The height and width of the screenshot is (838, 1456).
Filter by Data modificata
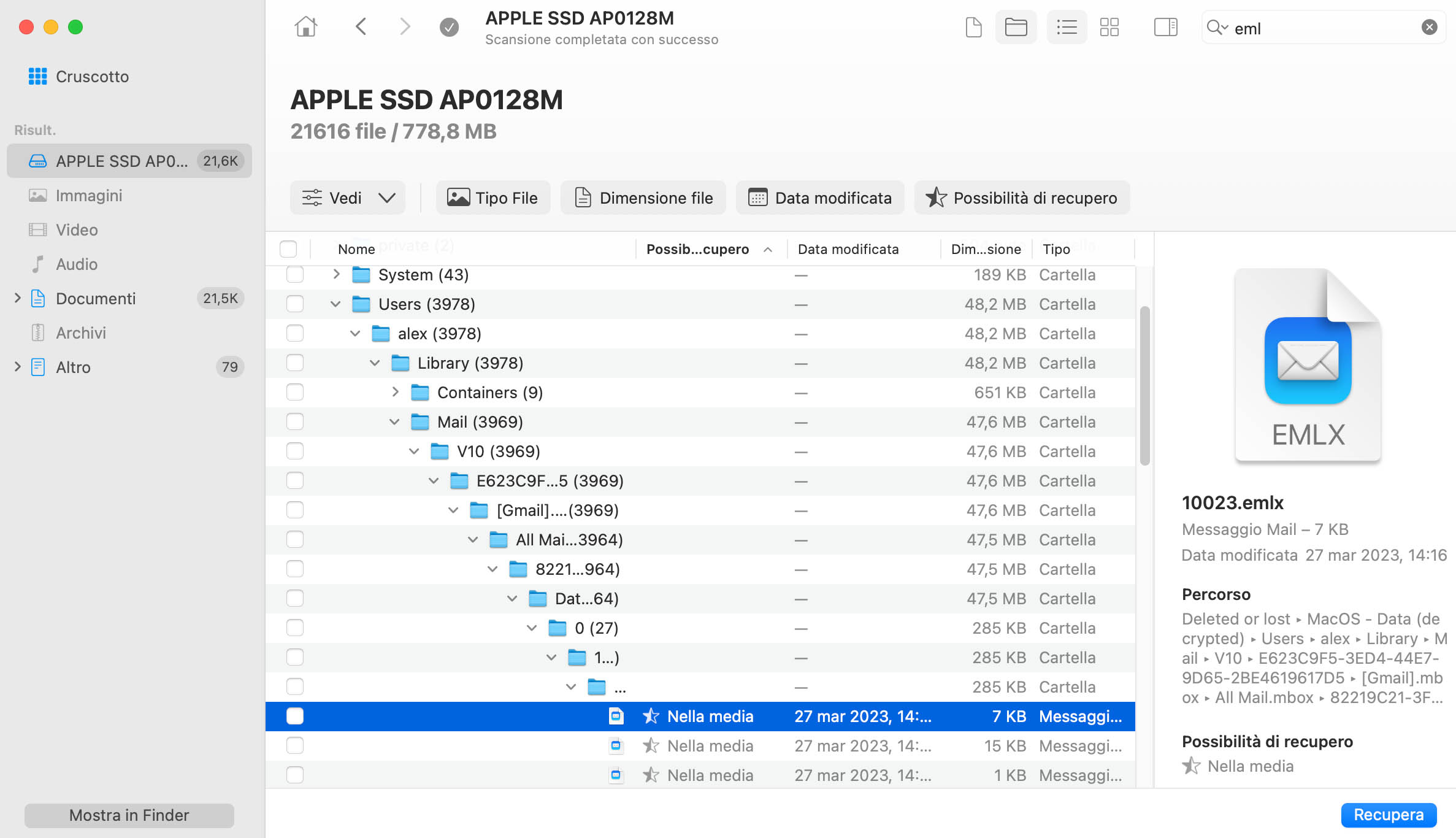pos(820,198)
